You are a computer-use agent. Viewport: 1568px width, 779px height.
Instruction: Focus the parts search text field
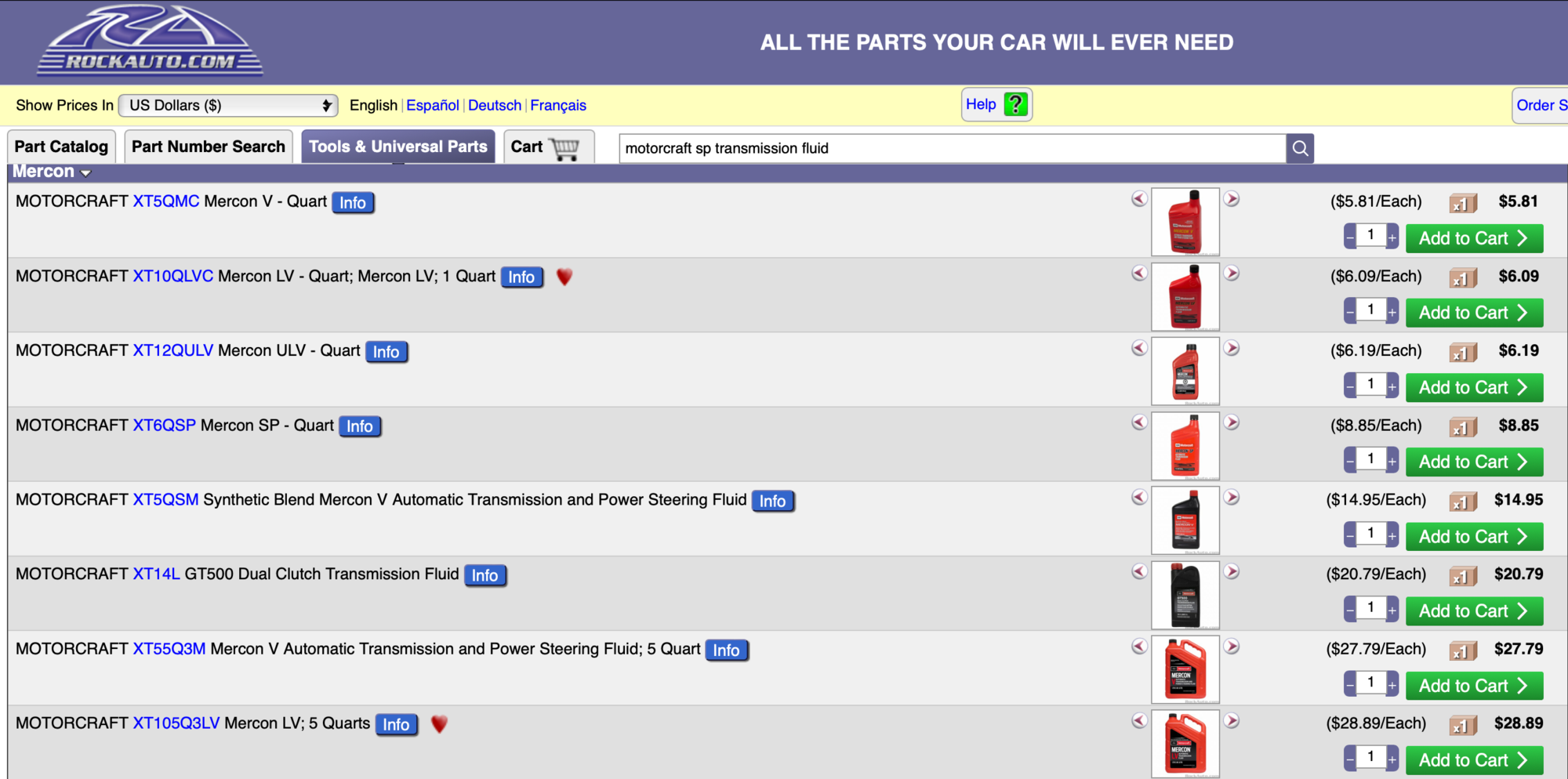click(x=953, y=148)
